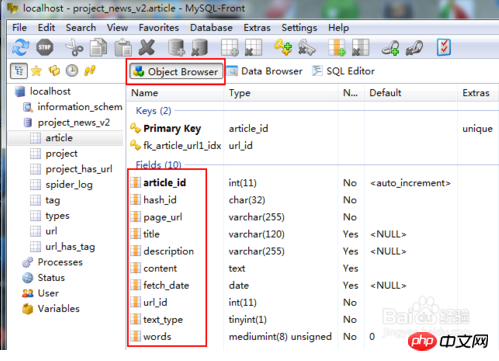Click the New Table icon
The height and width of the screenshot is (361, 499).
(230, 47)
